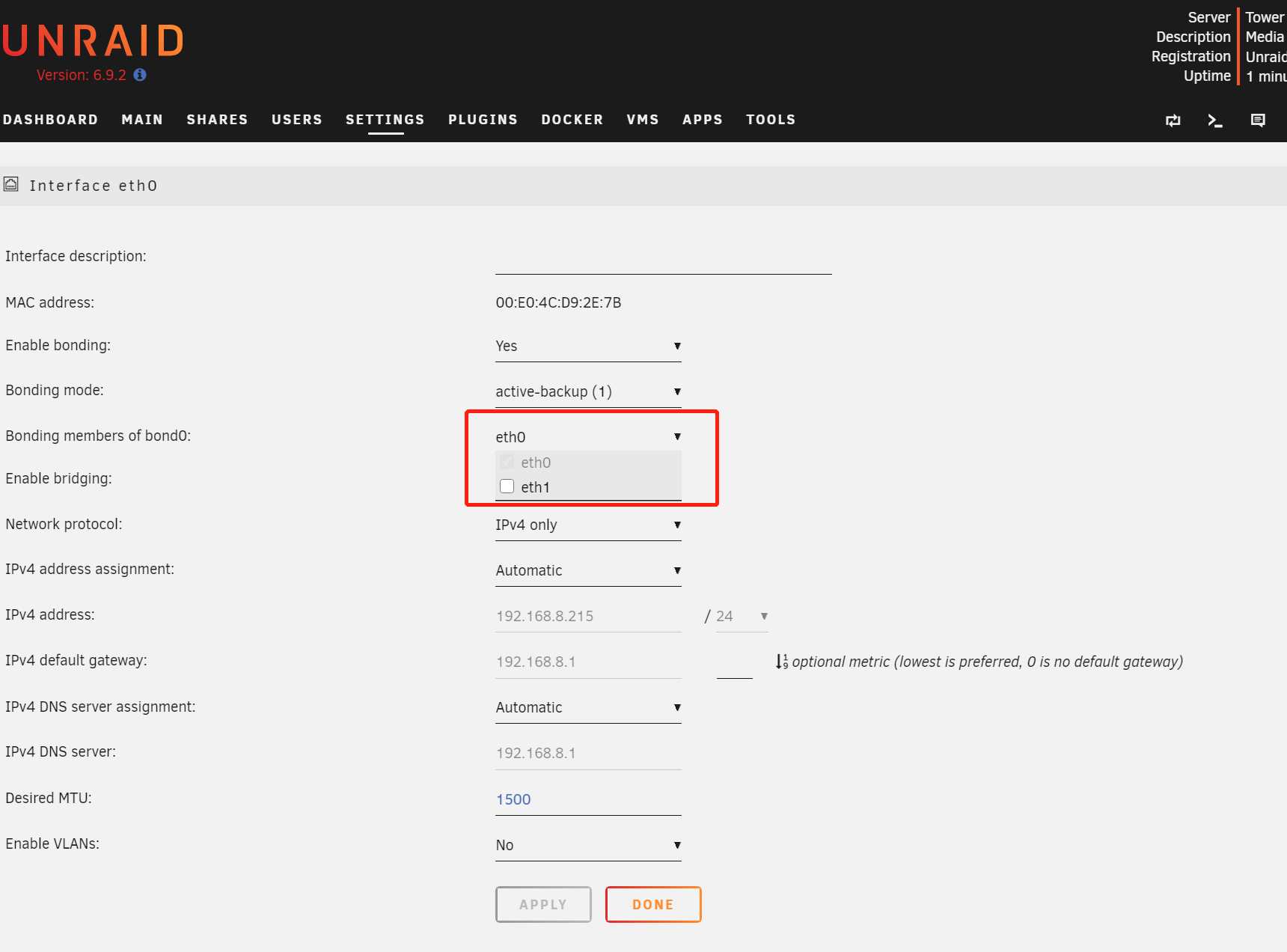Click the disabled eth0 member checkbox
Screen dimensions: 1287x952
(x=507, y=462)
